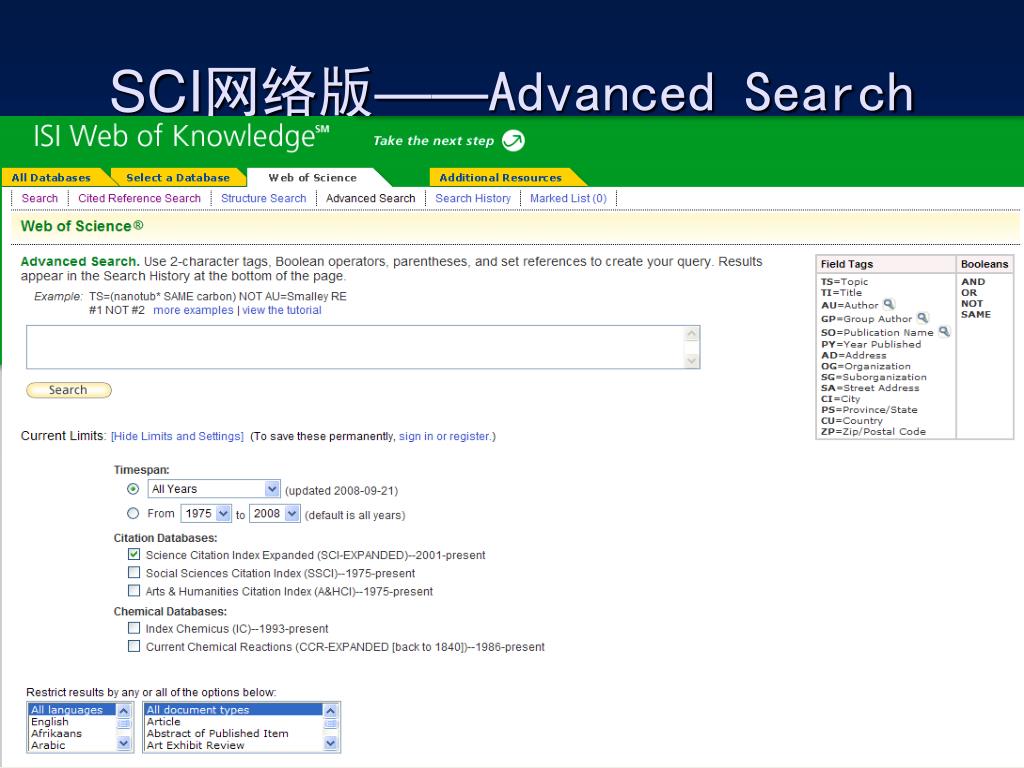Check Social Sciences Citation Index checkbox
Viewport: 1024px width, 768px height.
134,573
